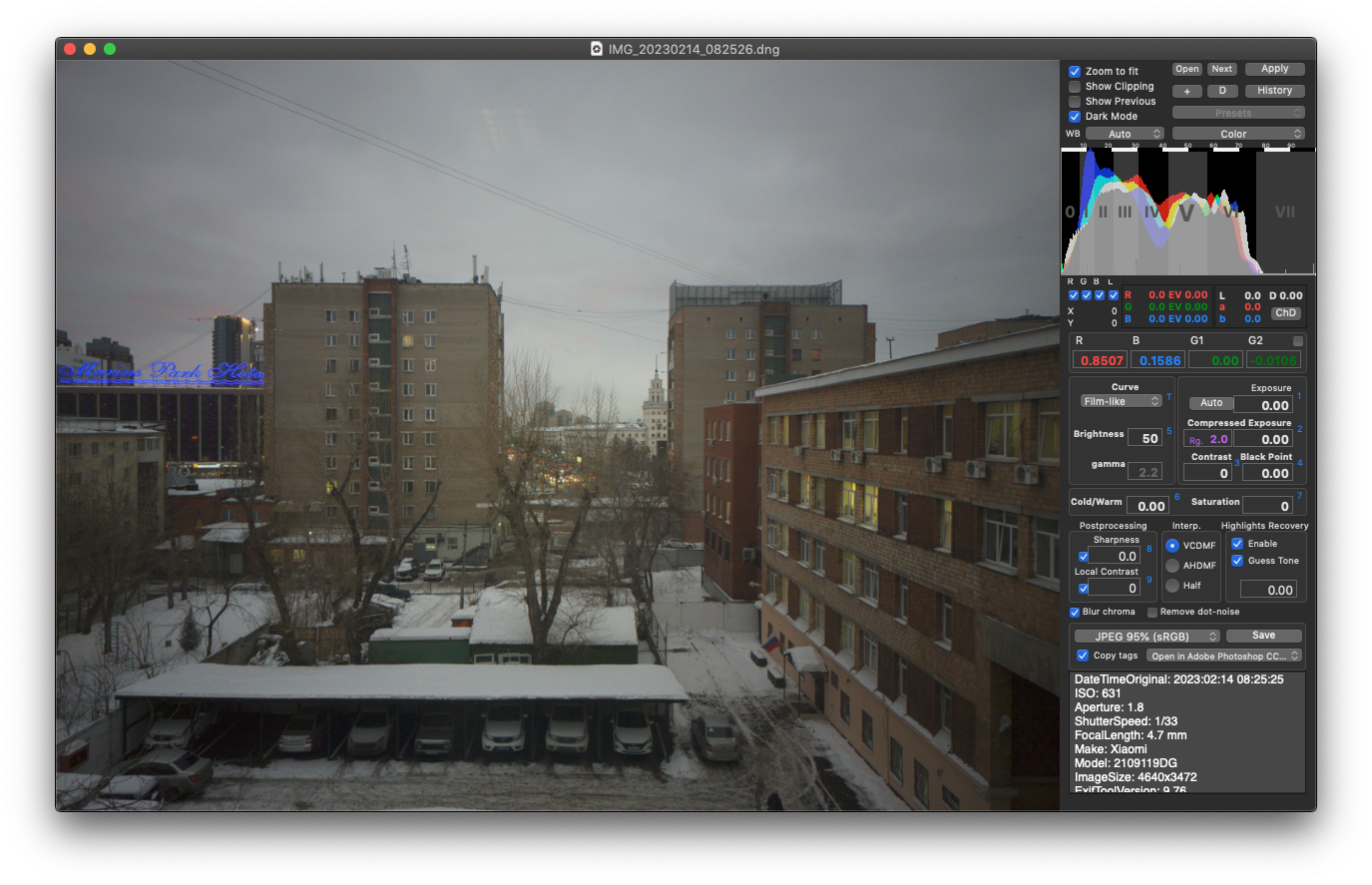The width and height of the screenshot is (1372, 885).
Task: Toggle the Copy tags checkbox
Action: pyautogui.click(x=1083, y=656)
